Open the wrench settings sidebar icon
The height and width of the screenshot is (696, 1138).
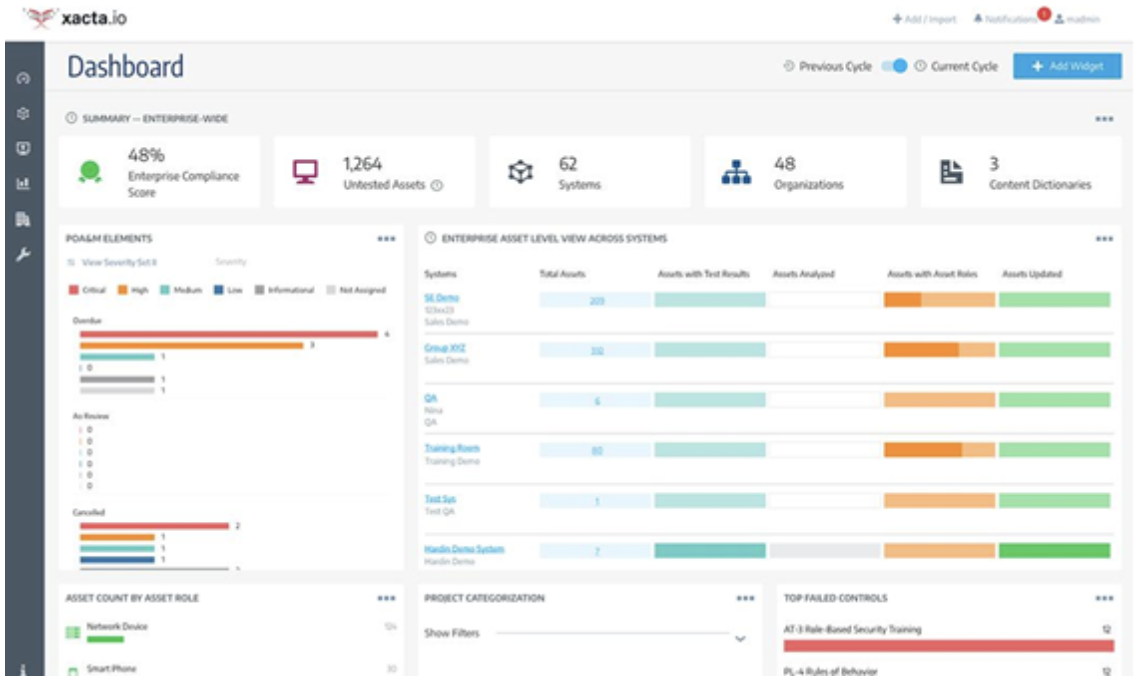point(23,254)
